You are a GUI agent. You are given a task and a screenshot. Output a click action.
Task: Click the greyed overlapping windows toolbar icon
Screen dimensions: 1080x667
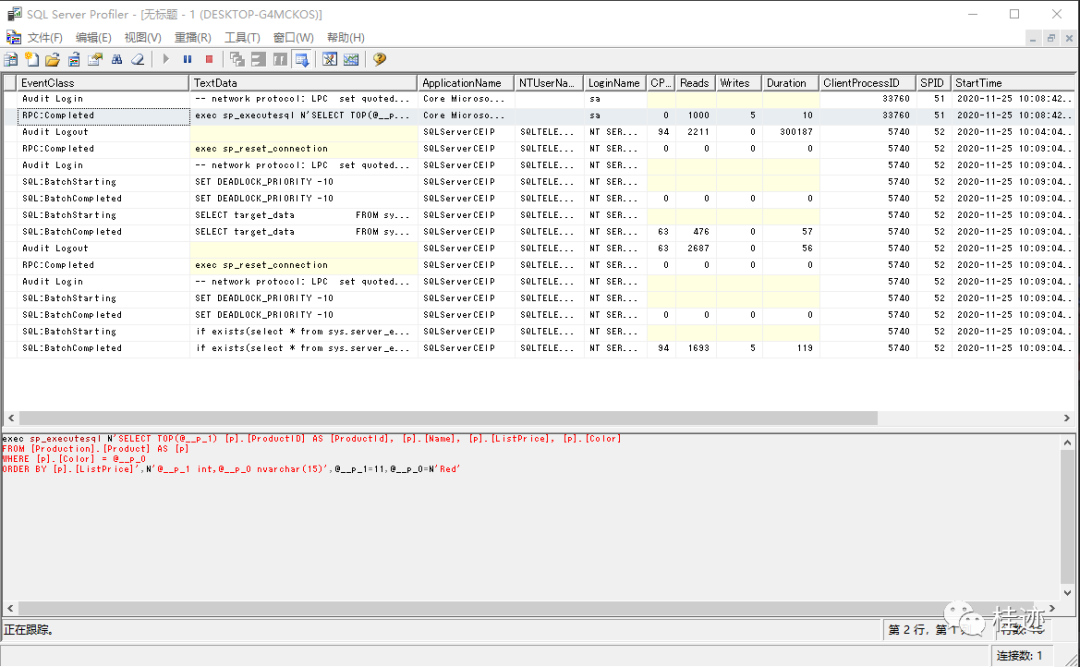pos(237,59)
